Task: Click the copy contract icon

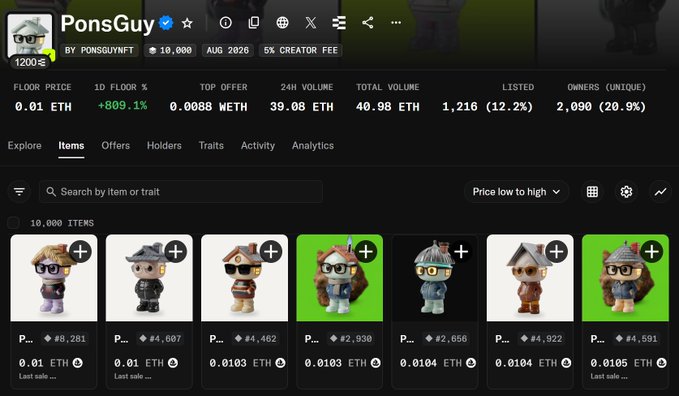Action: (254, 23)
